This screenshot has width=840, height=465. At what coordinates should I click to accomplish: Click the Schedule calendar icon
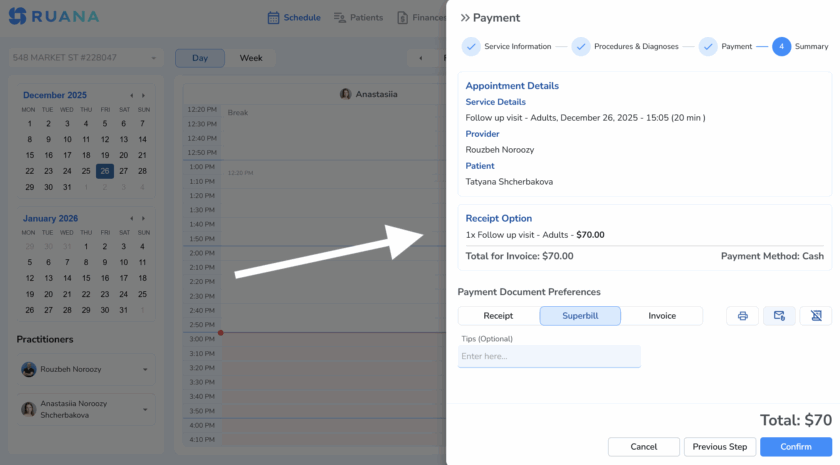[273, 18]
